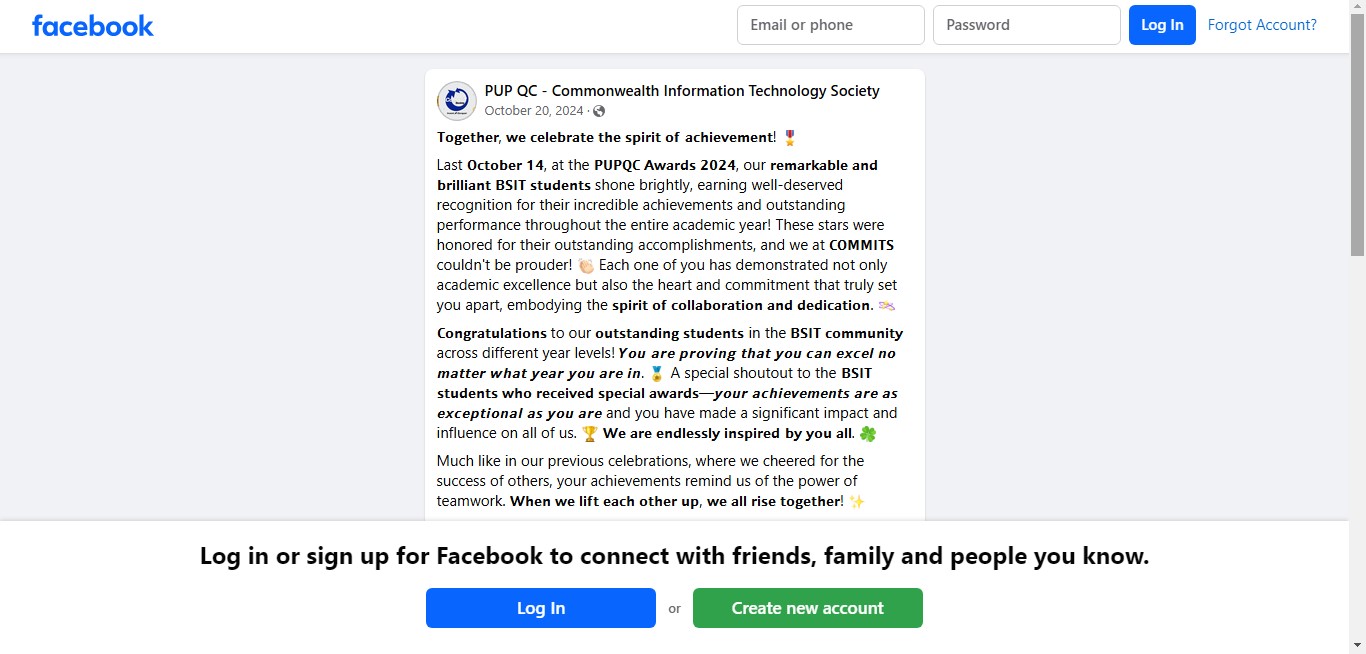Click the trophy emoji in post
1366x654 pixels.
pyautogui.click(x=590, y=434)
